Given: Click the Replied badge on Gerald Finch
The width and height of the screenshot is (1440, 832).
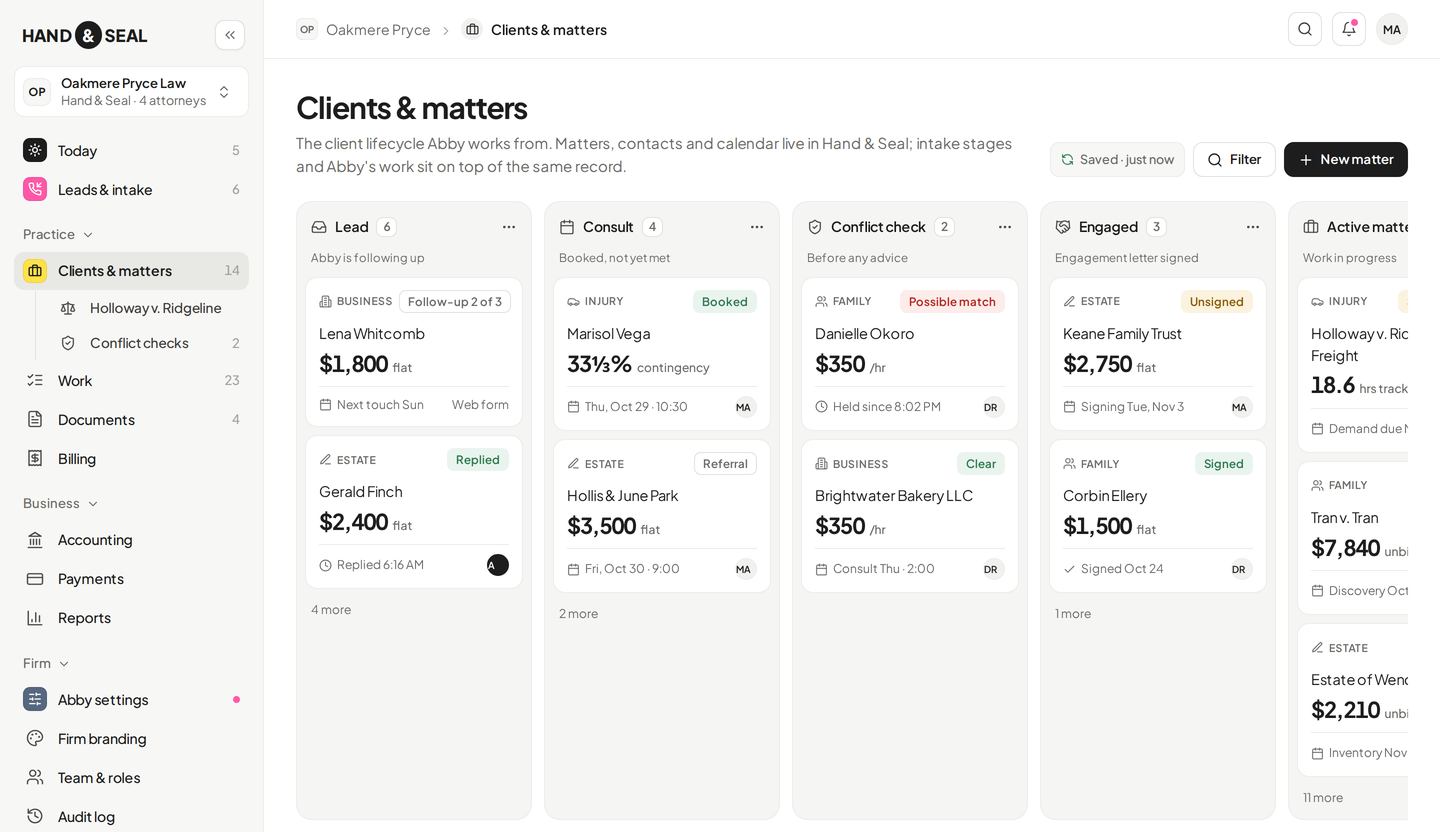Looking at the screenshot, I should [x=478, y=460].
